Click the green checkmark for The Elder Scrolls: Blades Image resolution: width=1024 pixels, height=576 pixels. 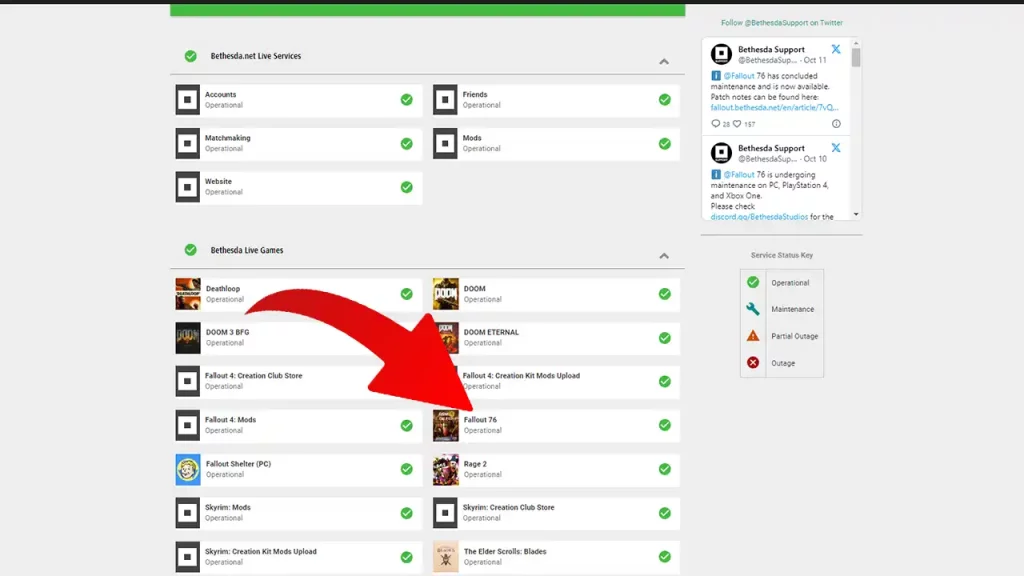coord(664,556)
